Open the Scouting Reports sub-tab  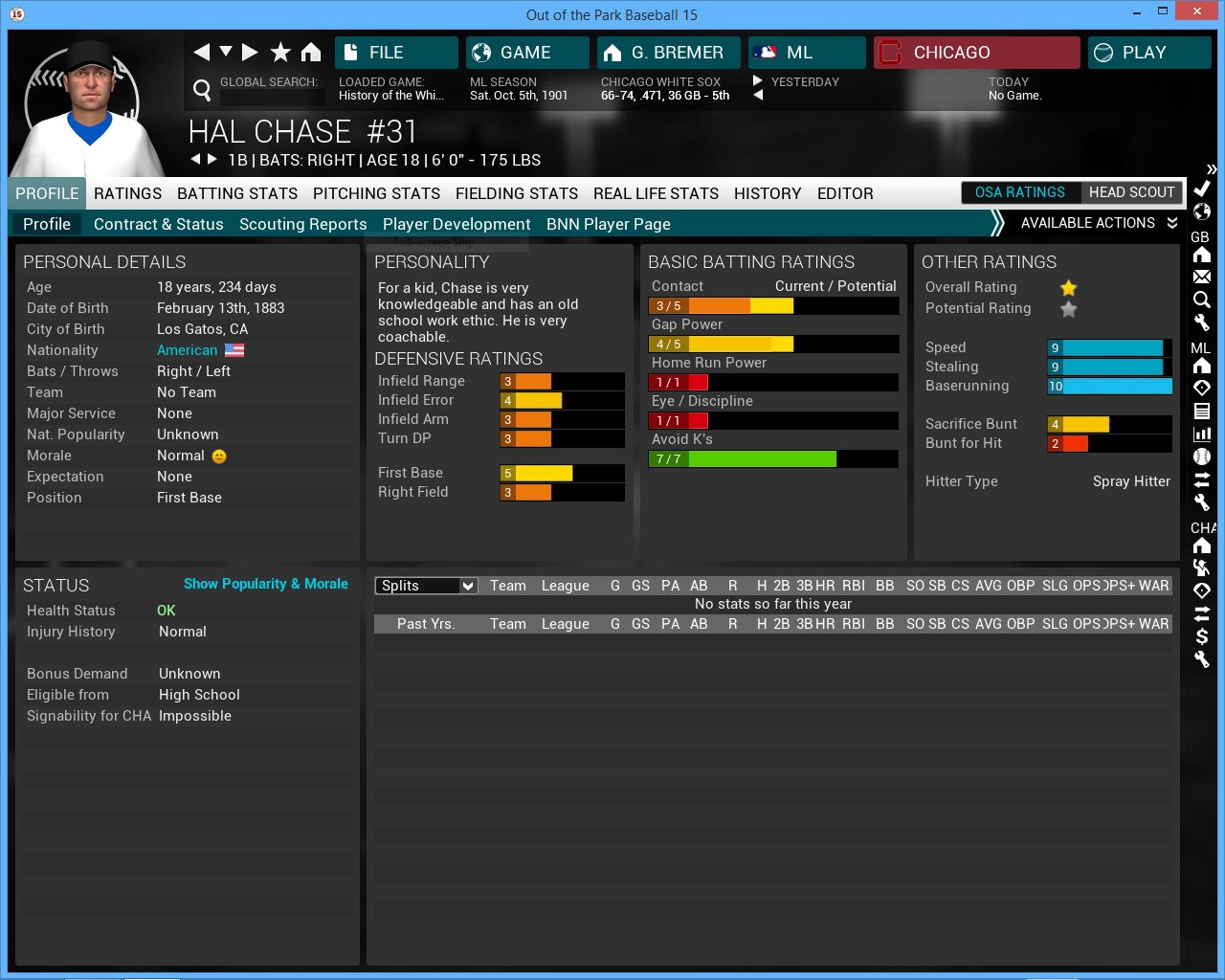[302, 224]
